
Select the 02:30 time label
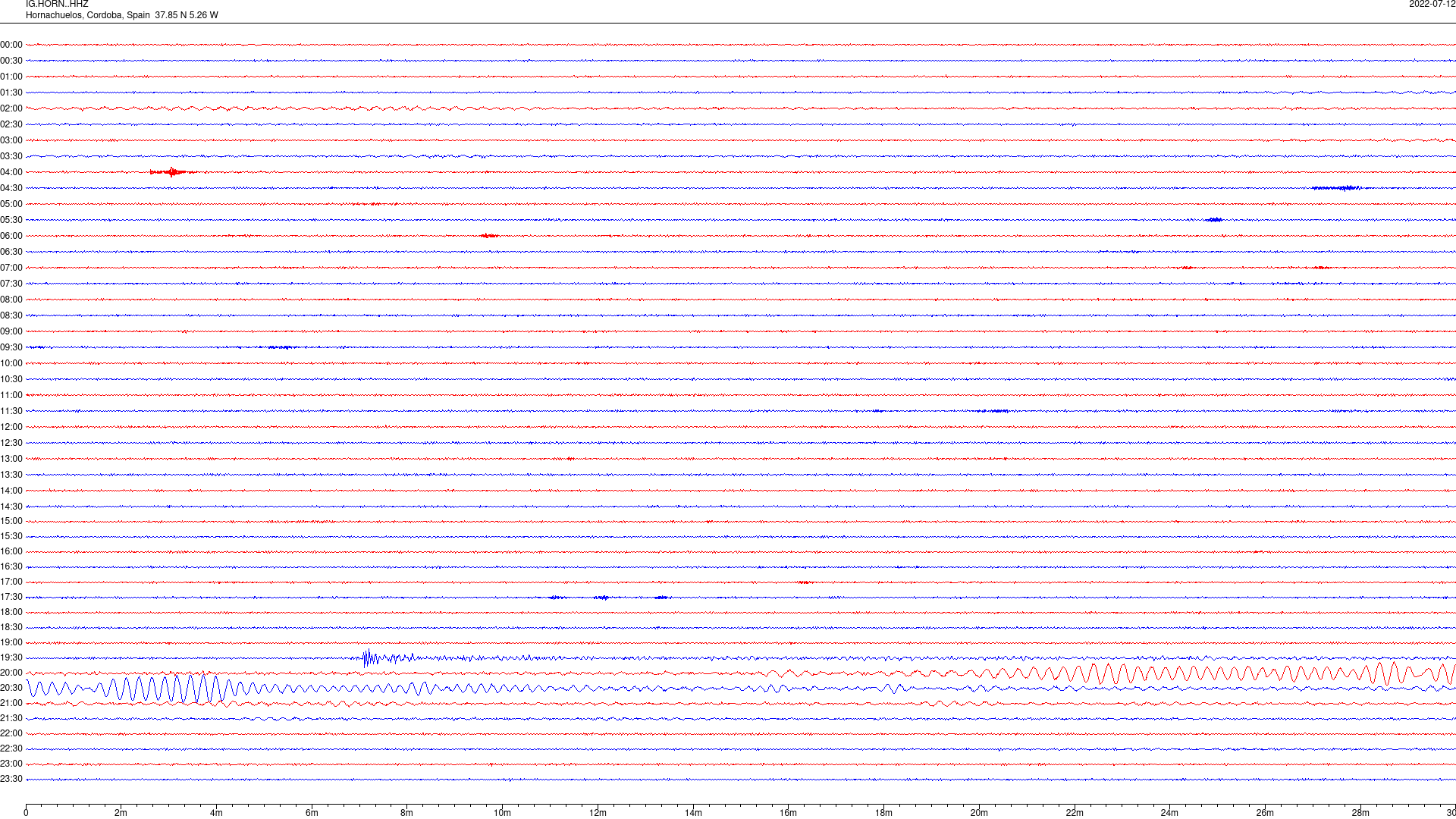(11, 124)
